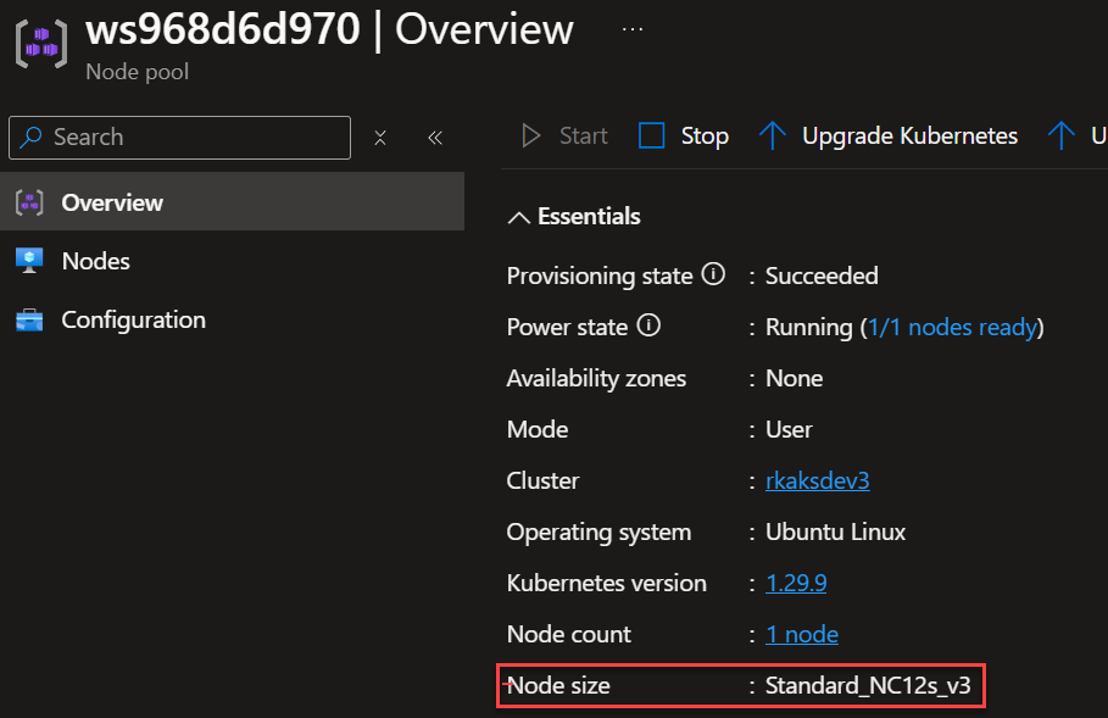This screenshot has width=1108, height=718.
Task: Focus the sidebar Search field
Action: pyautogui.click(x=190, y=138)
